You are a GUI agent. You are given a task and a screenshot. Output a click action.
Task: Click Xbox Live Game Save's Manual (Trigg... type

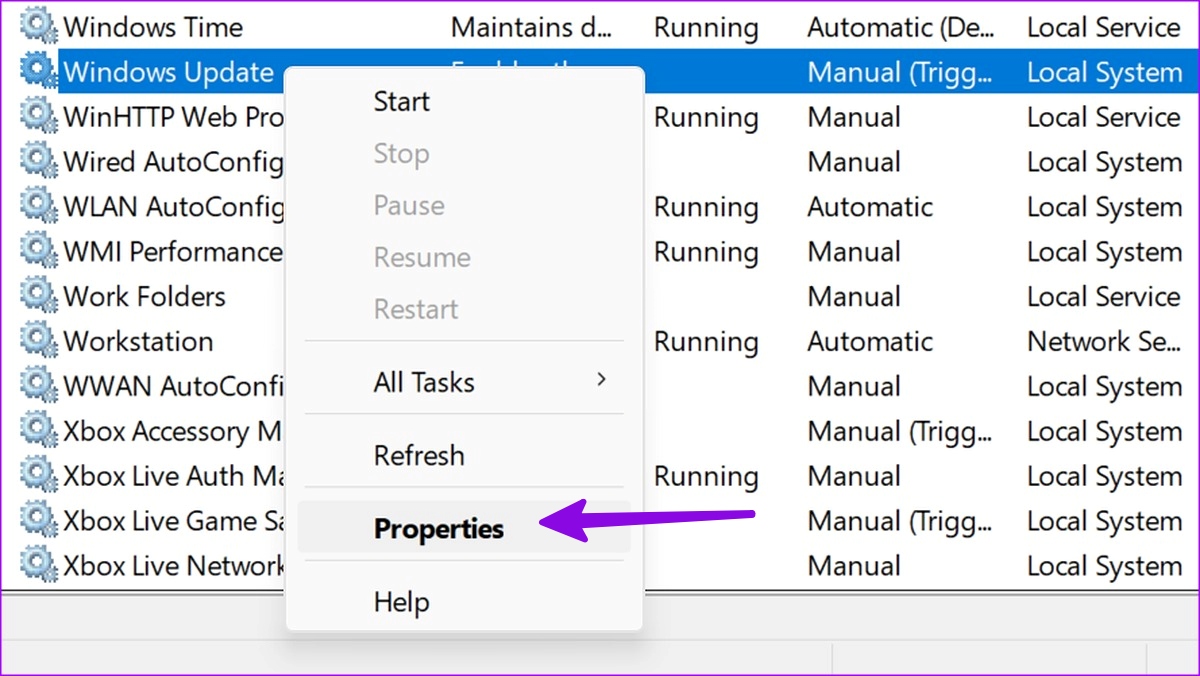[902, 522]
